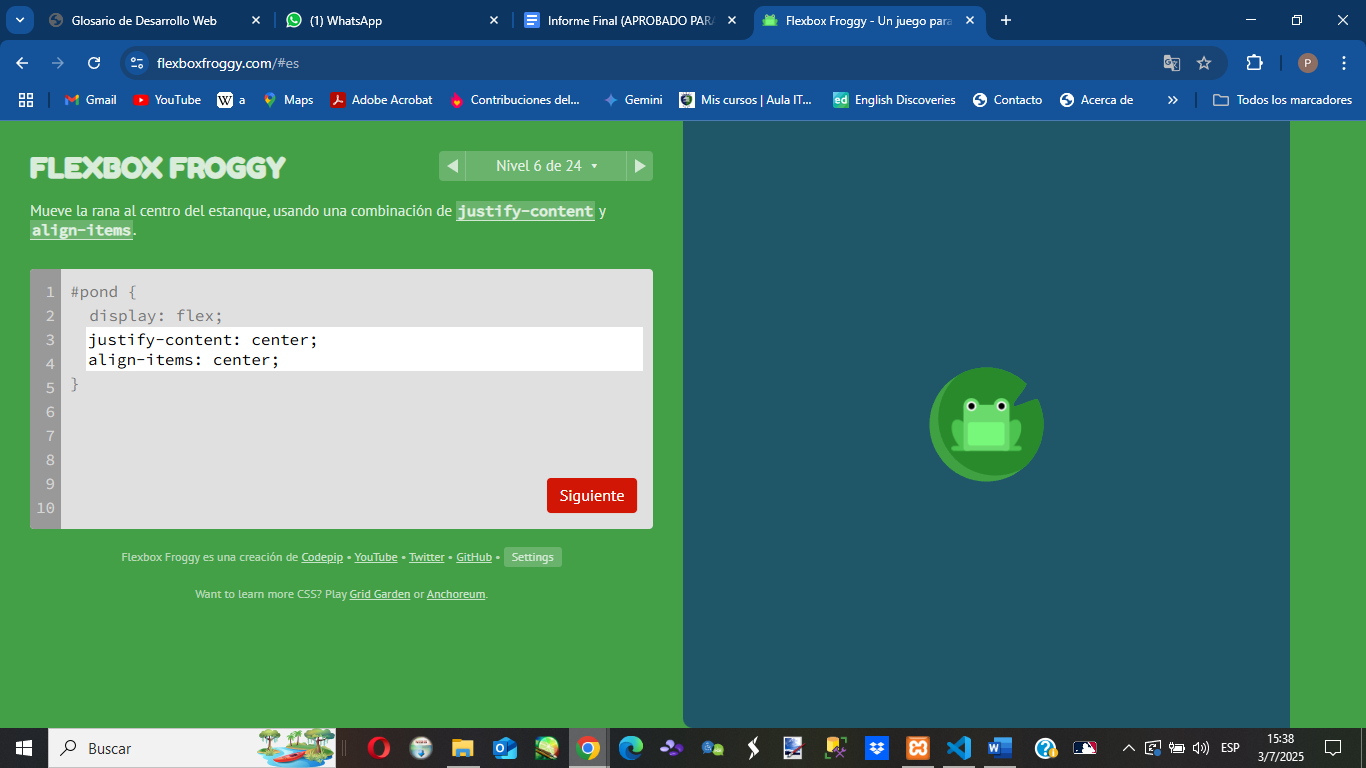Click the justify-content help keyword
The image size is (1366, 768).
[x=525, y=211]
